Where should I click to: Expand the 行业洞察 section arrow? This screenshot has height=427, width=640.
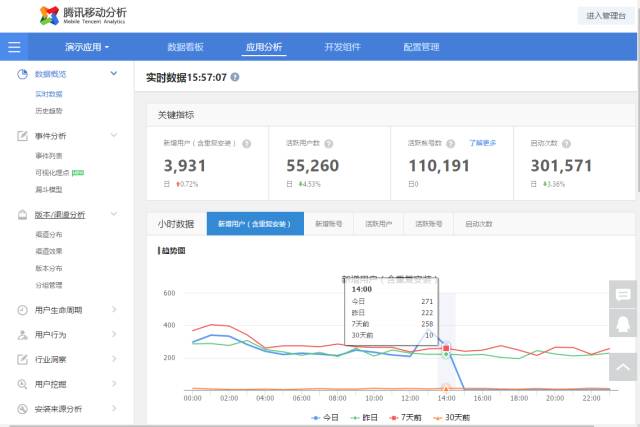click(114, 359)
